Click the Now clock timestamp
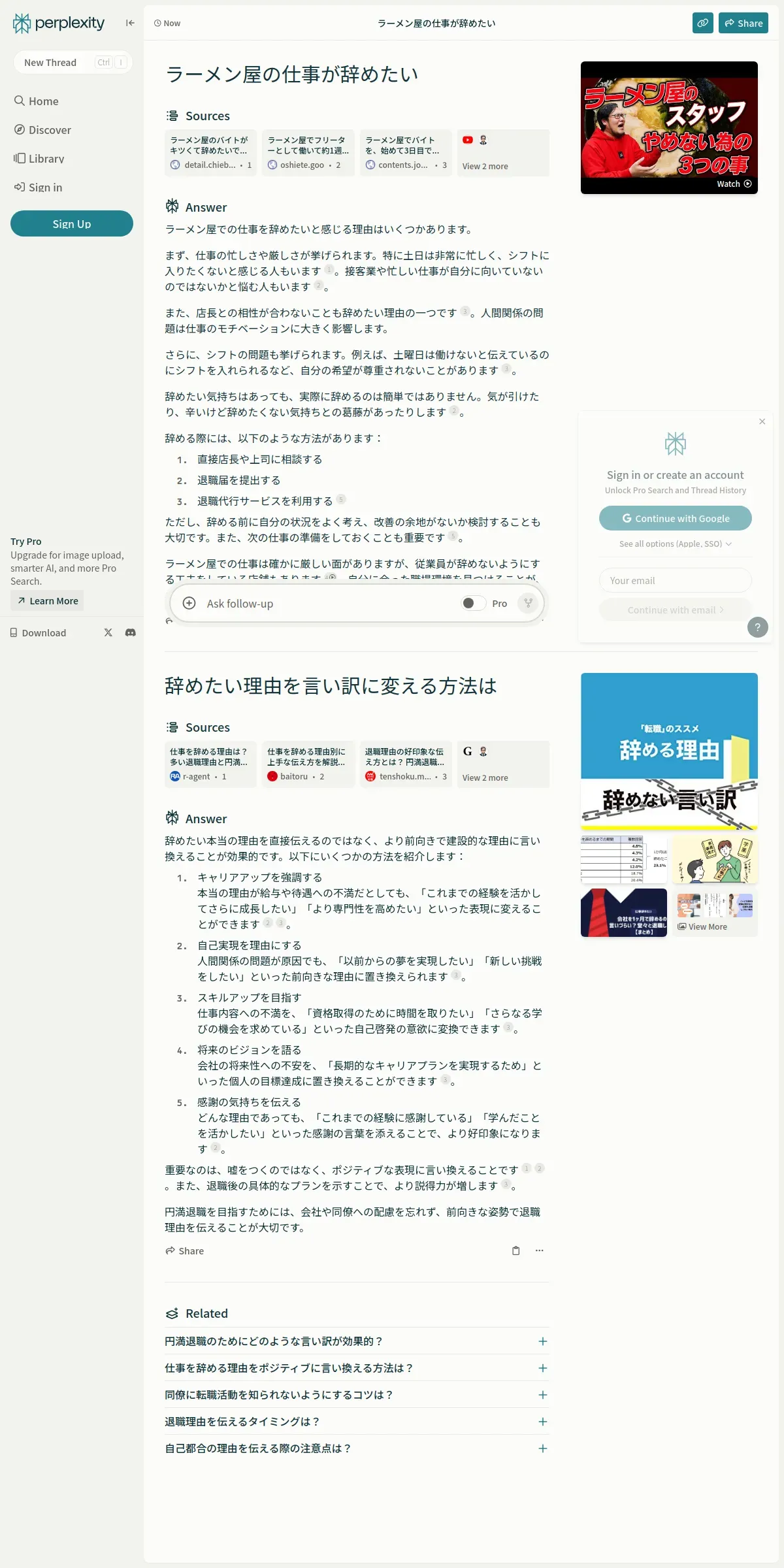This screenshot has width=784, height=1568. [167, 23]
